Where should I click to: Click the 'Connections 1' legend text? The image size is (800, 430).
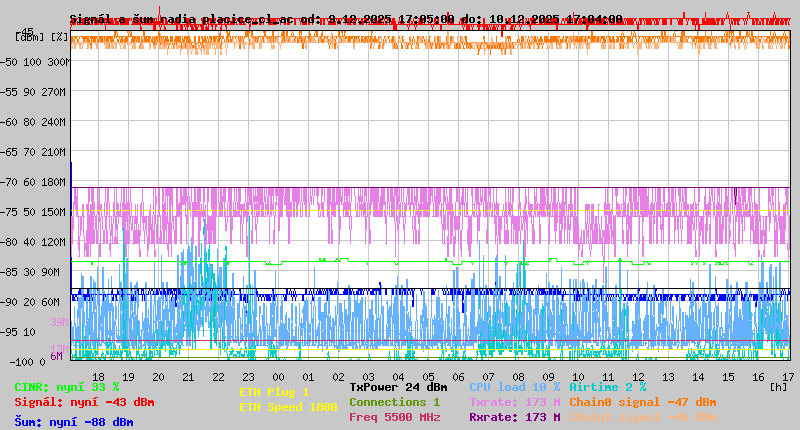click(x=394, y=402)
